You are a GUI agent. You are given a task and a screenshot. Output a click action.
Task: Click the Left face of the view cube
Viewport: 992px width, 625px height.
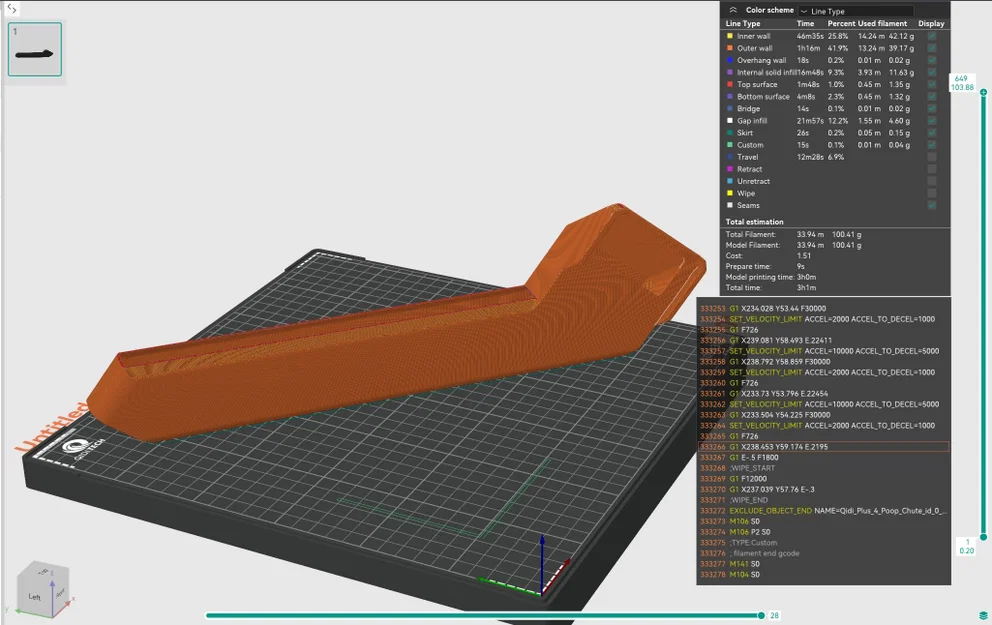click(34, 597)
